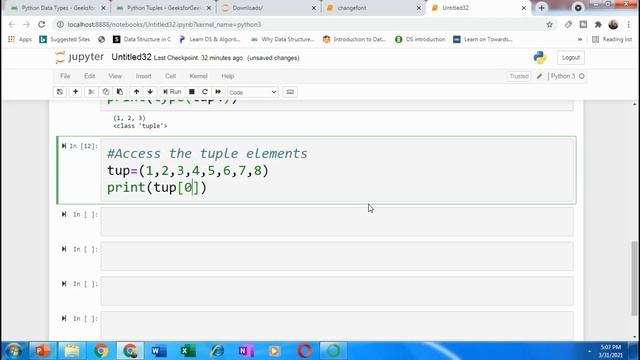This screenshot has height=360, width=640.
Task: Paste cells below icon
Action: [120, 92]
